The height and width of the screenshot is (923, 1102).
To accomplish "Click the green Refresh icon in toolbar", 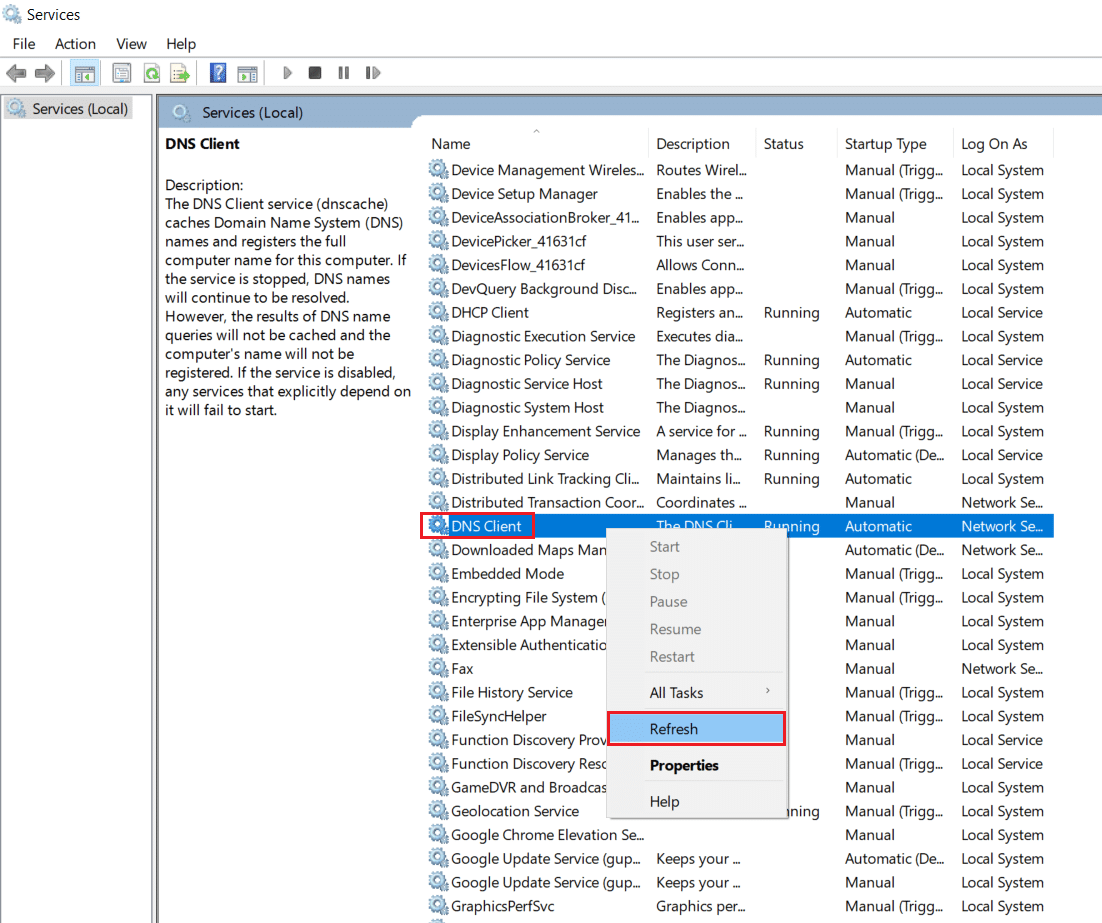I will click(x=151, y=73).
